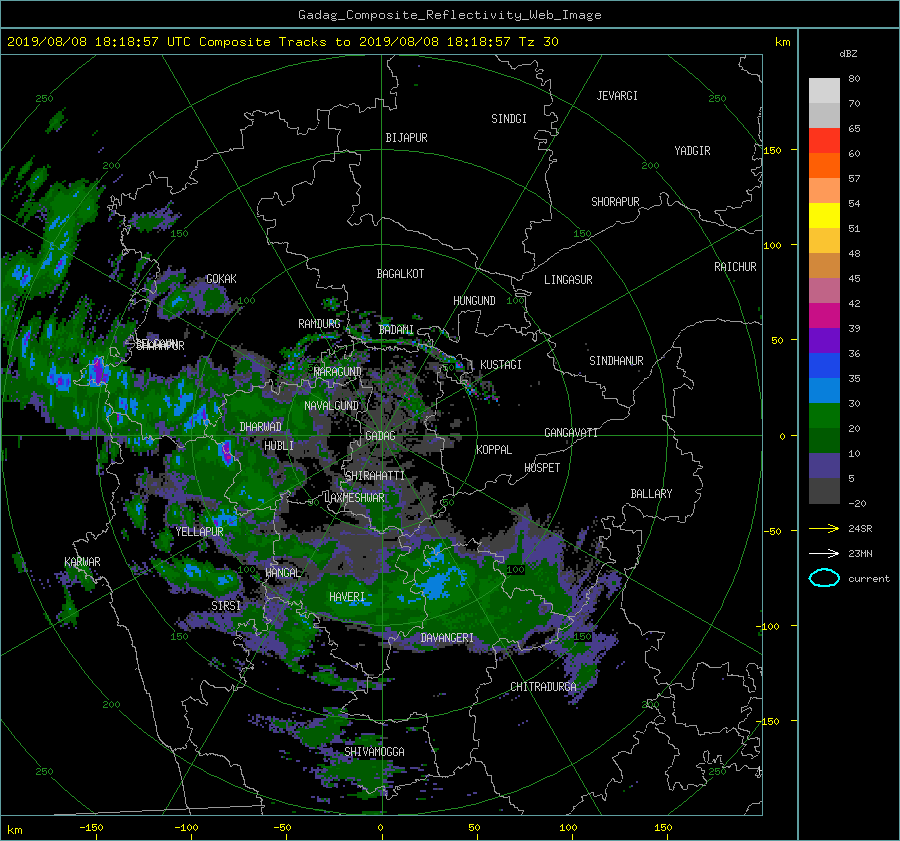The width and height of the screenshot is (900, 841).
Task: Click the dBZ legend heading
Action: click(x=848, y=53)
